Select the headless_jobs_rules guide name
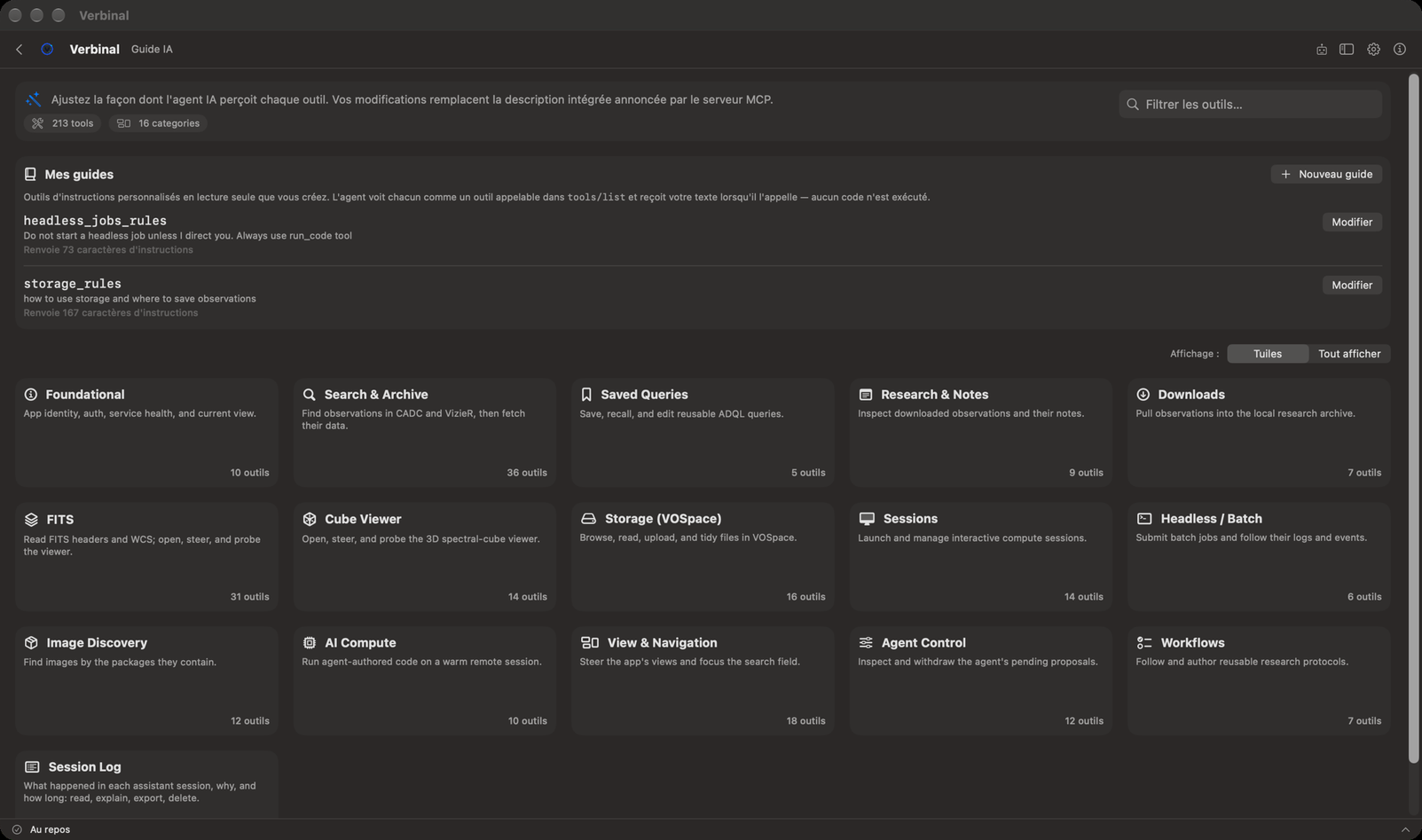Image resolution: width=1422 pixels, height=840 pixels. [x=95, y=221]
